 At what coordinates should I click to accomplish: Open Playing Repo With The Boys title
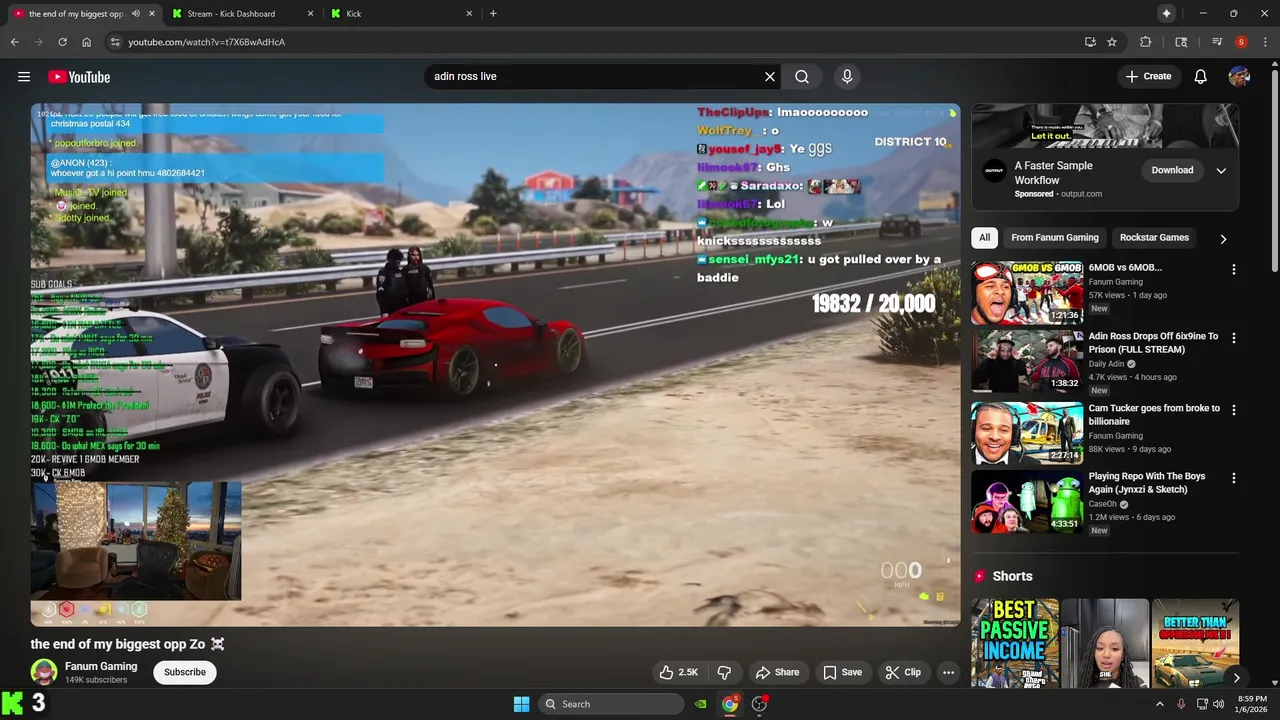(1147, 483)
